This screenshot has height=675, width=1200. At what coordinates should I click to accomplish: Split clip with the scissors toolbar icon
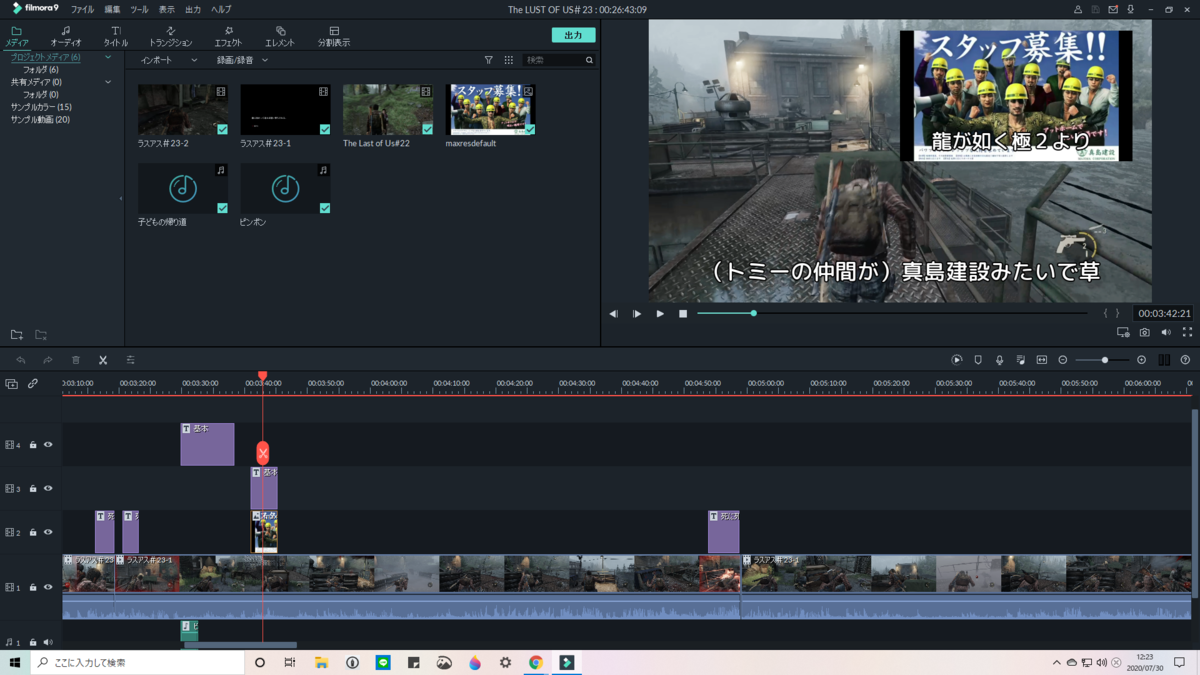[x=103, y=360]
